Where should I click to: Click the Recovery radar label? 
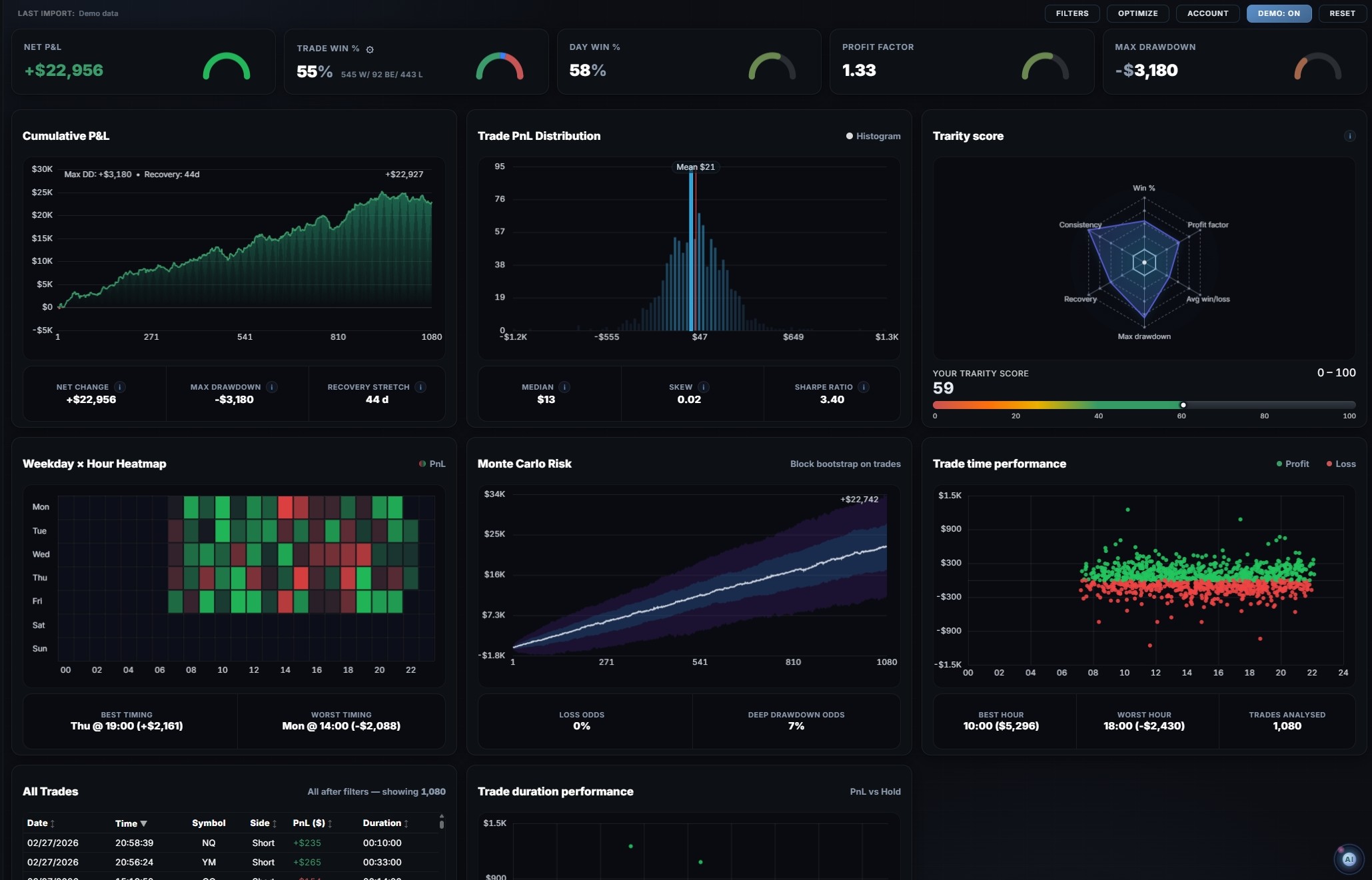point(1080,300)
